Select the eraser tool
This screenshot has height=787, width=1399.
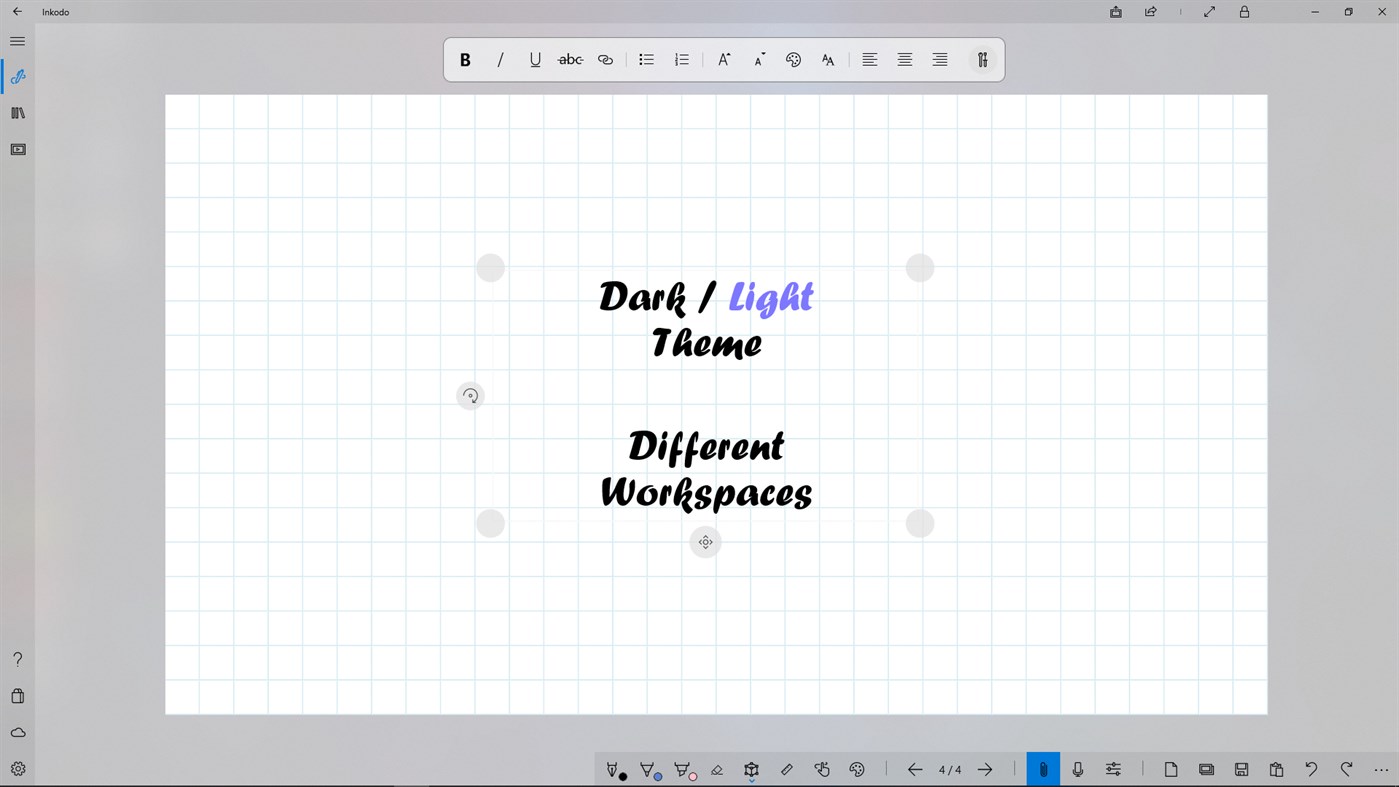coord(717,769)
